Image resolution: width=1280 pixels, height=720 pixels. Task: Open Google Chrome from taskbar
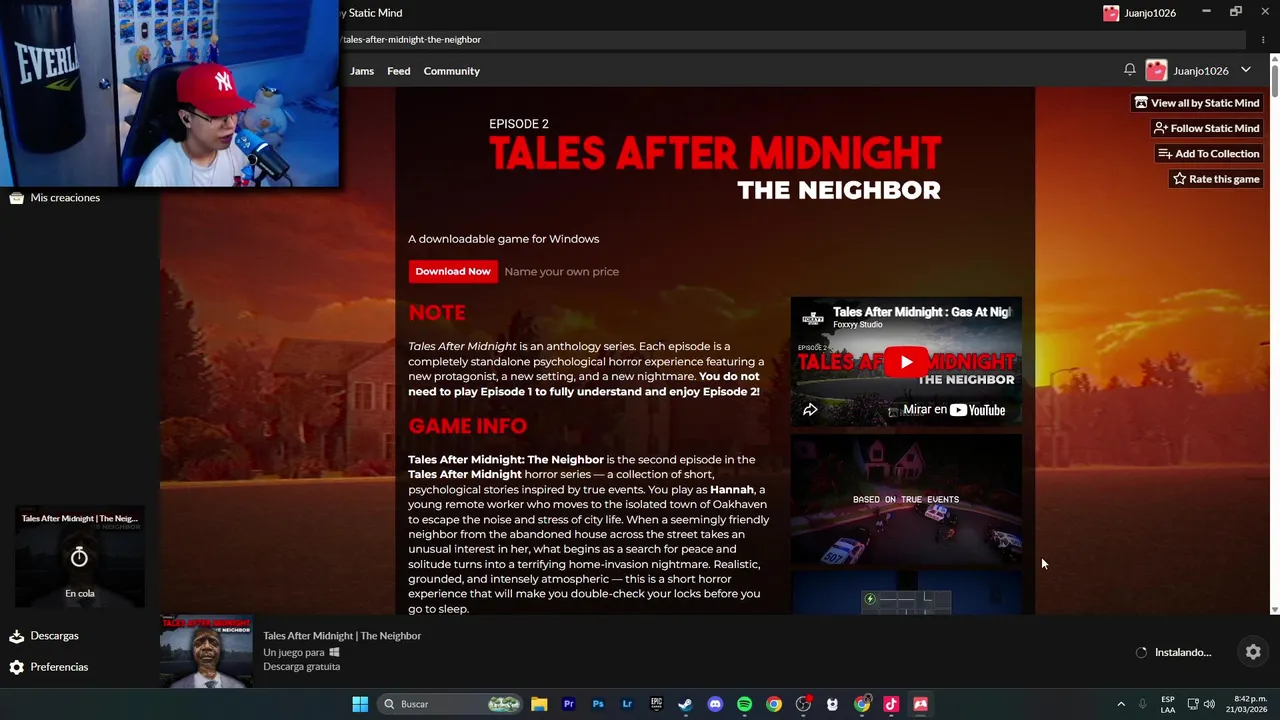click(774, 704)
